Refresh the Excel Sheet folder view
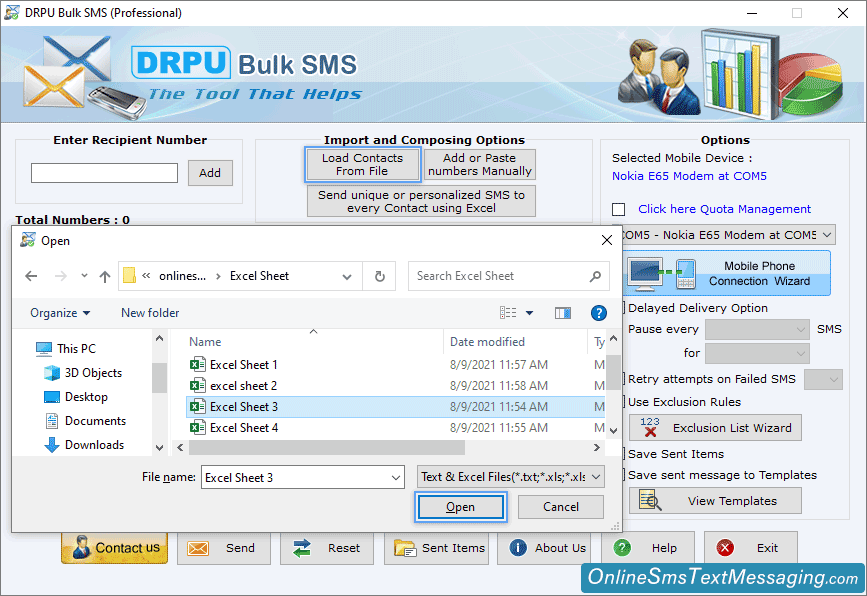The width and height of the screenshot is (867, 596). tap(379, 276)
